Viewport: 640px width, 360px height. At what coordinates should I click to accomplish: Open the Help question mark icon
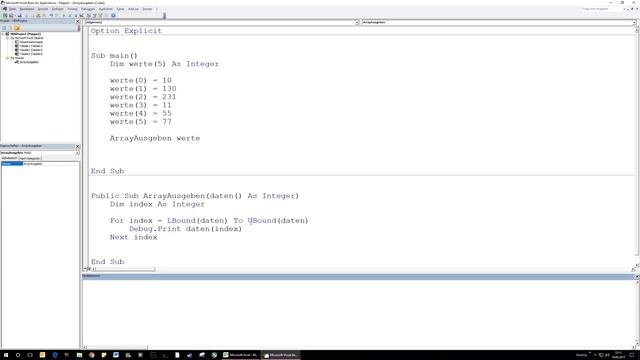(113, 16)
